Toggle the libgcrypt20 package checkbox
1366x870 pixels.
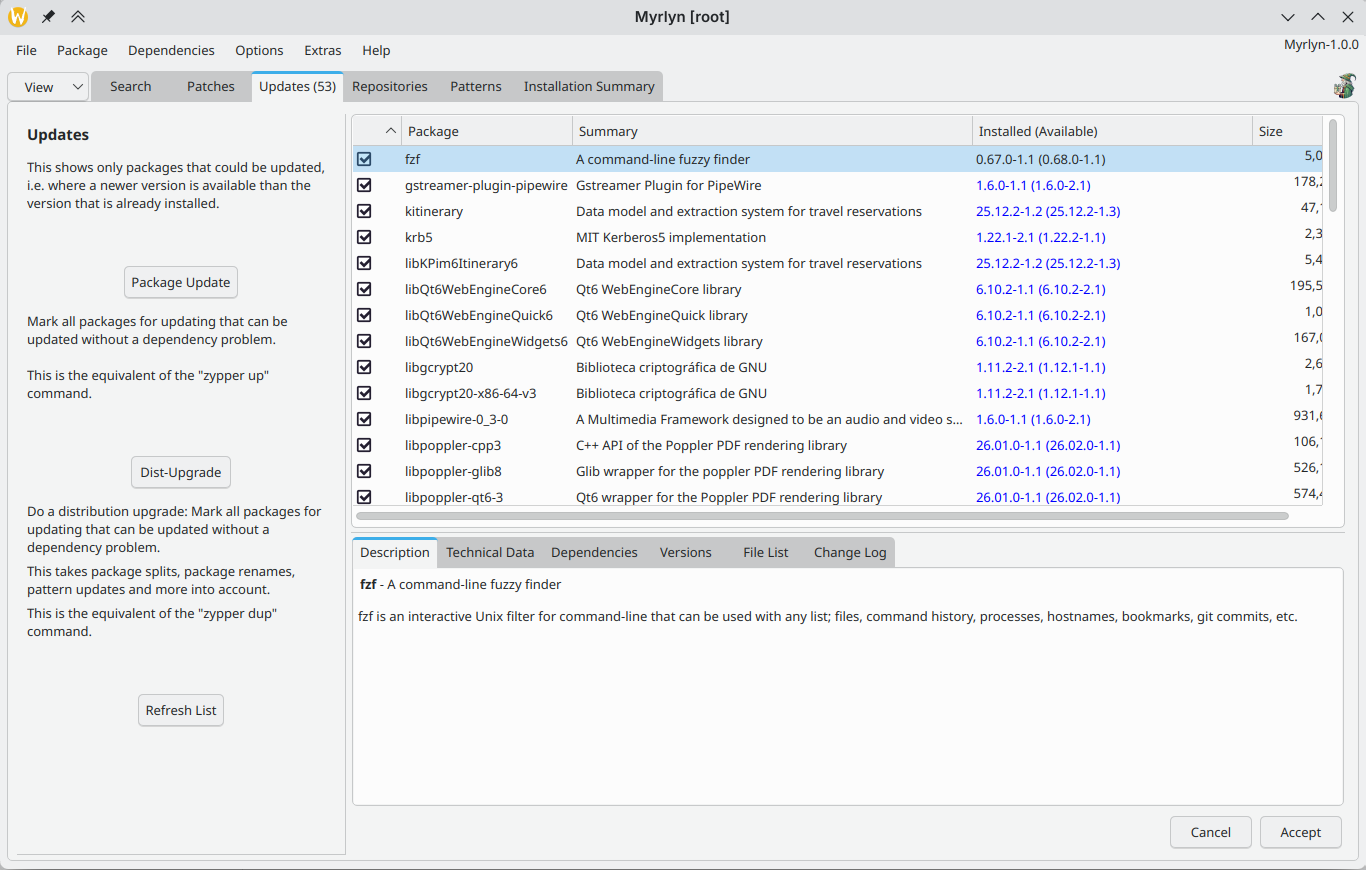click(364, 367)
